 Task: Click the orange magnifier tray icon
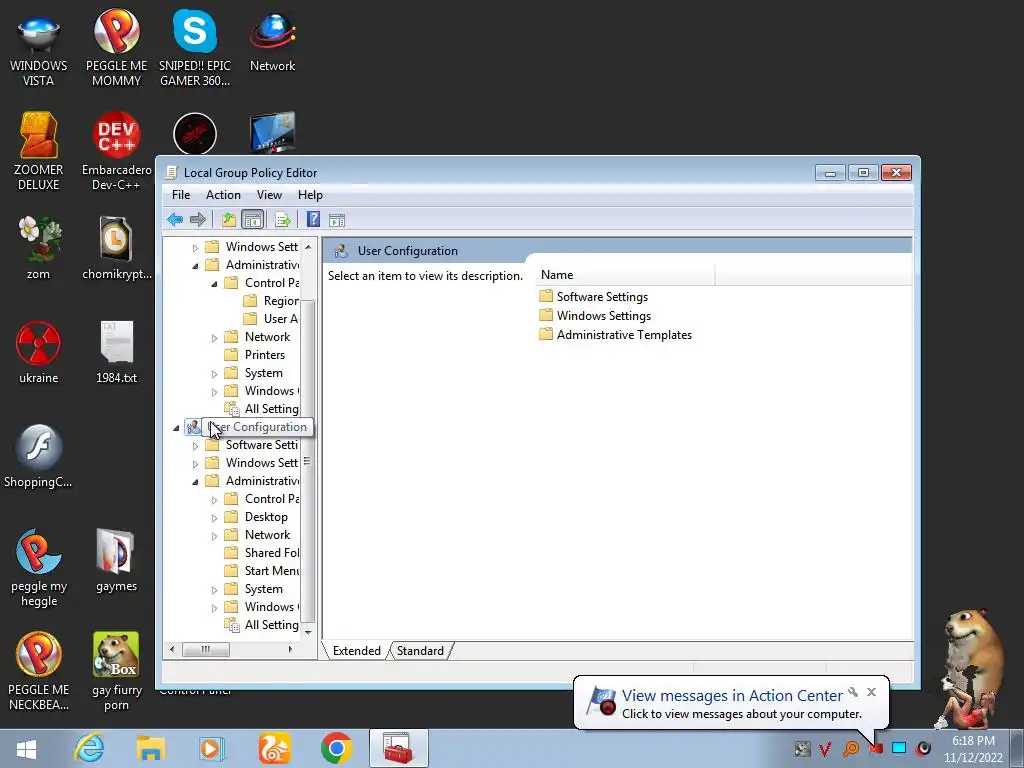(x=851, y=748)
